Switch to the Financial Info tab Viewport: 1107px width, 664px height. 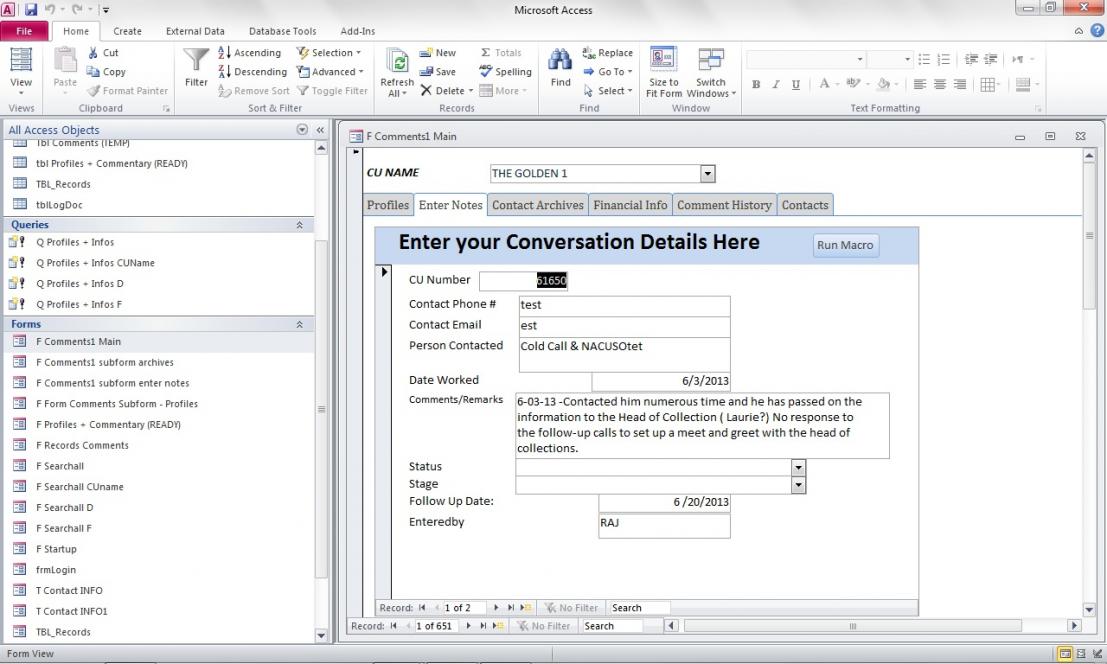[630, 205]
